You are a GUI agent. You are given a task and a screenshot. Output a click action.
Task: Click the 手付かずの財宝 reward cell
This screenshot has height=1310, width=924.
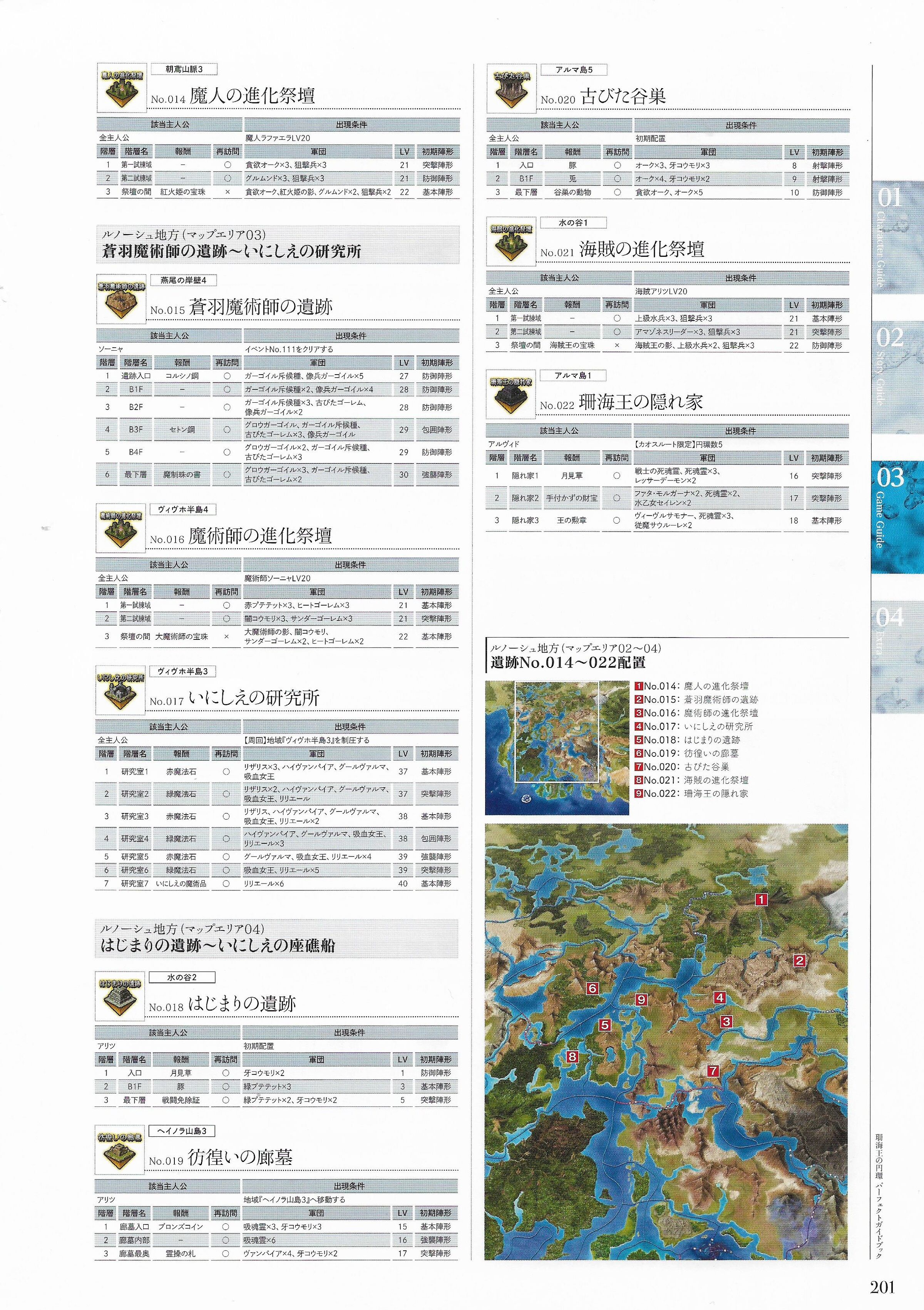coord(572,498)
